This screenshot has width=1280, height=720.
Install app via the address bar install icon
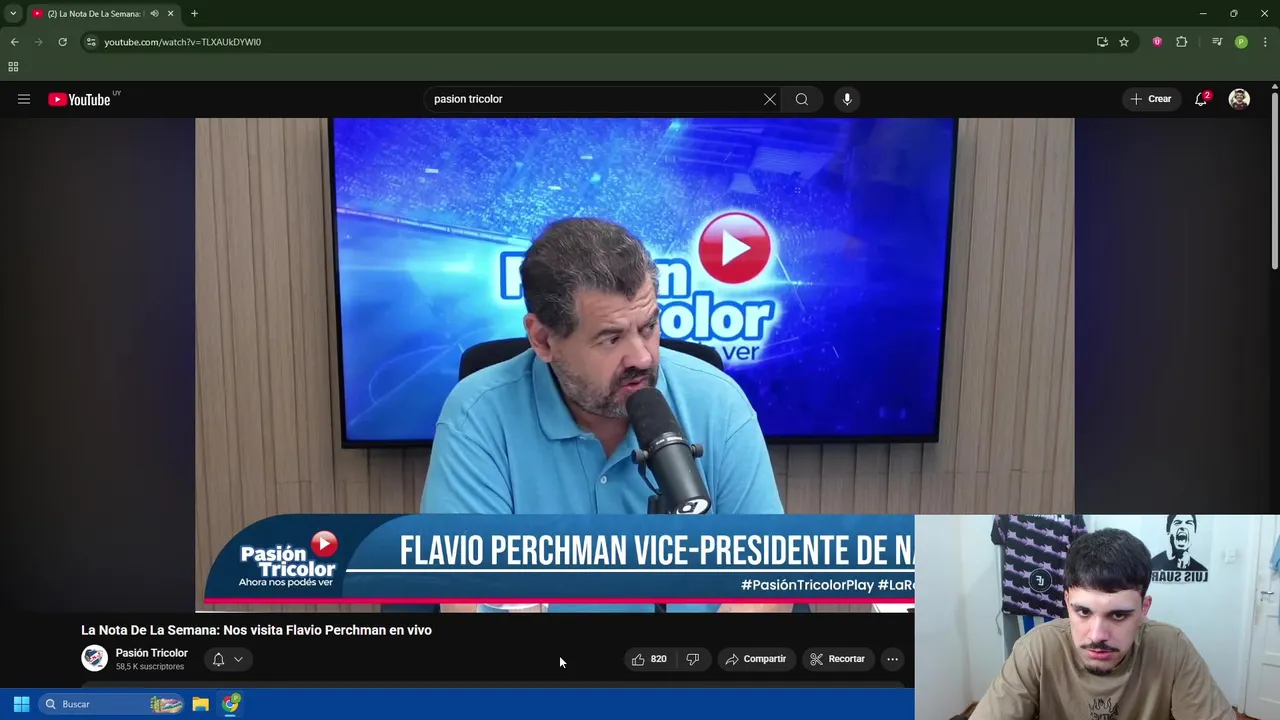pyautogui.click(x=1102, y=42)
